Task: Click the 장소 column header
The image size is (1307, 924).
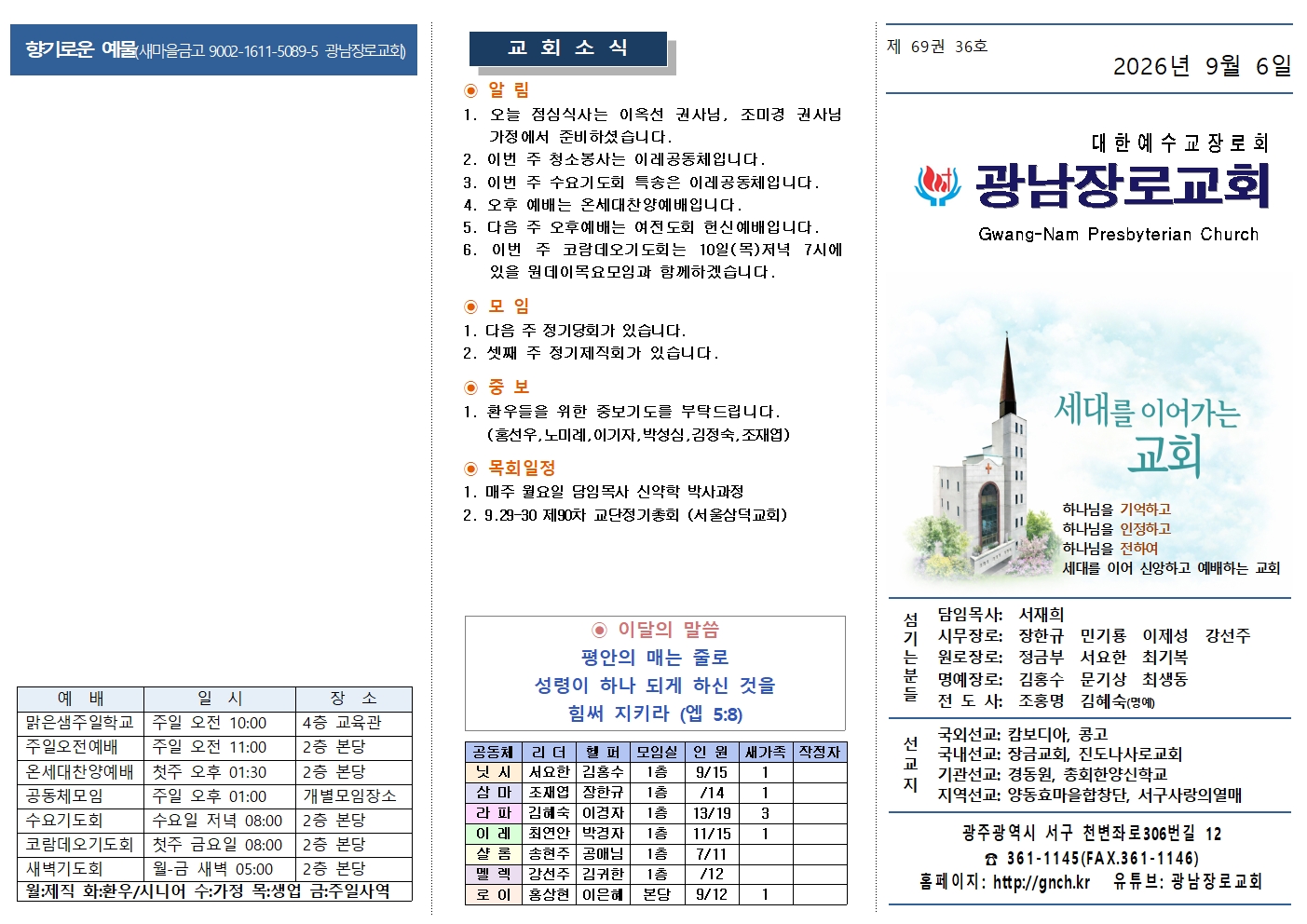Action: [x=353, y=699]
